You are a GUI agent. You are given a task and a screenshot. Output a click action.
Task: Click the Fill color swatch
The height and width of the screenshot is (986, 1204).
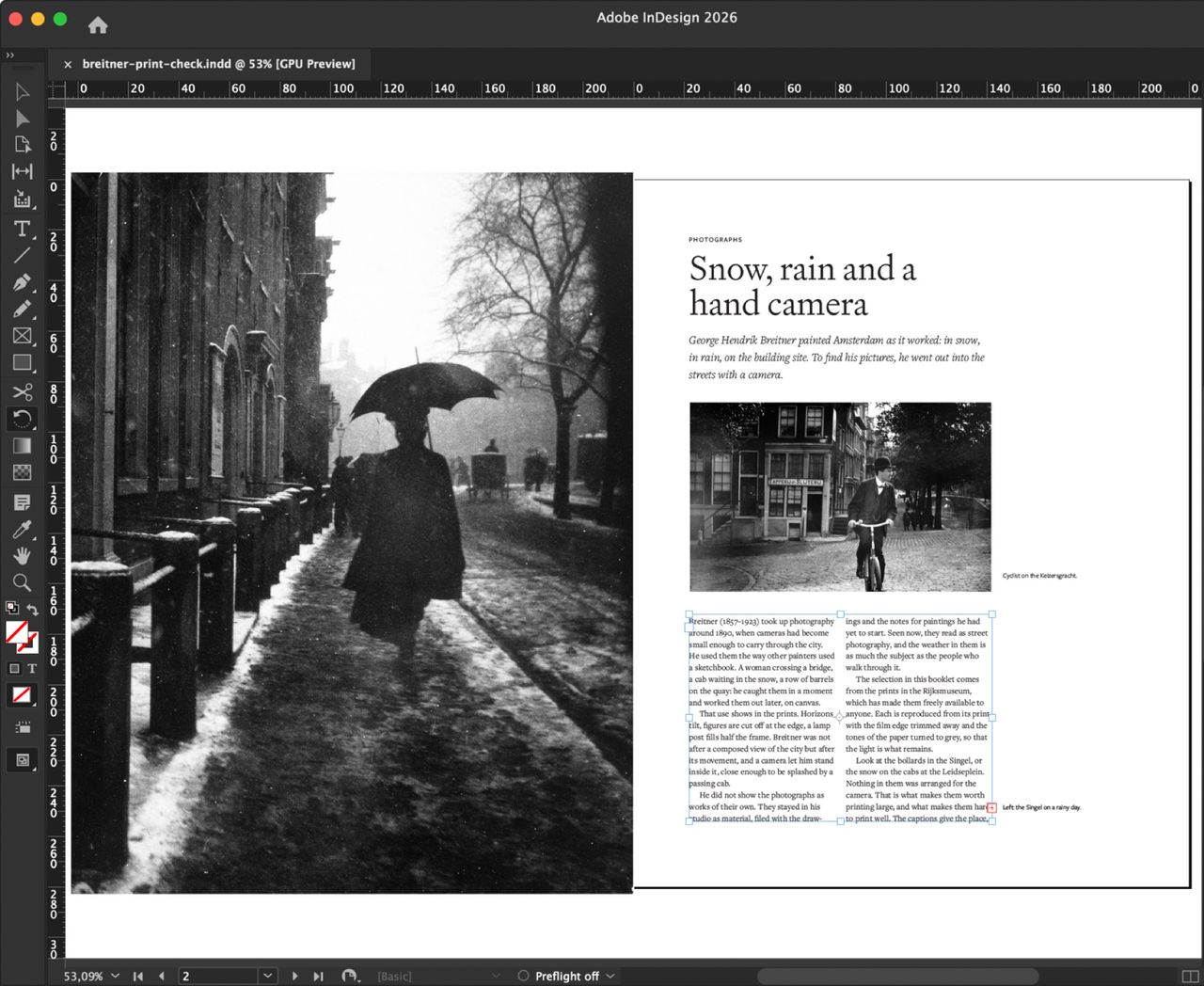(x=17, y=632)
